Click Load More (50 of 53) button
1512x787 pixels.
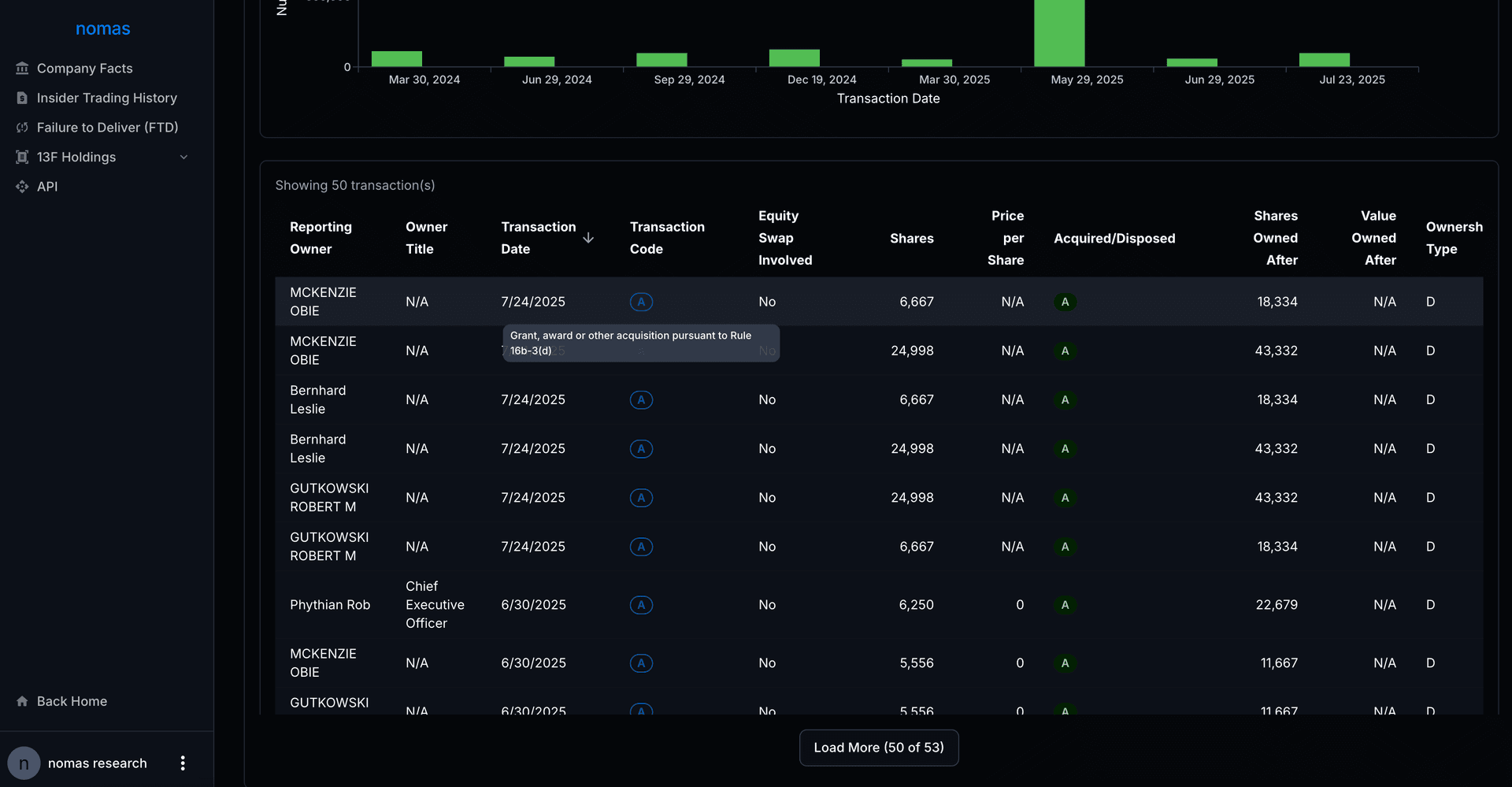pyautogui.click(x=878, y=748)
